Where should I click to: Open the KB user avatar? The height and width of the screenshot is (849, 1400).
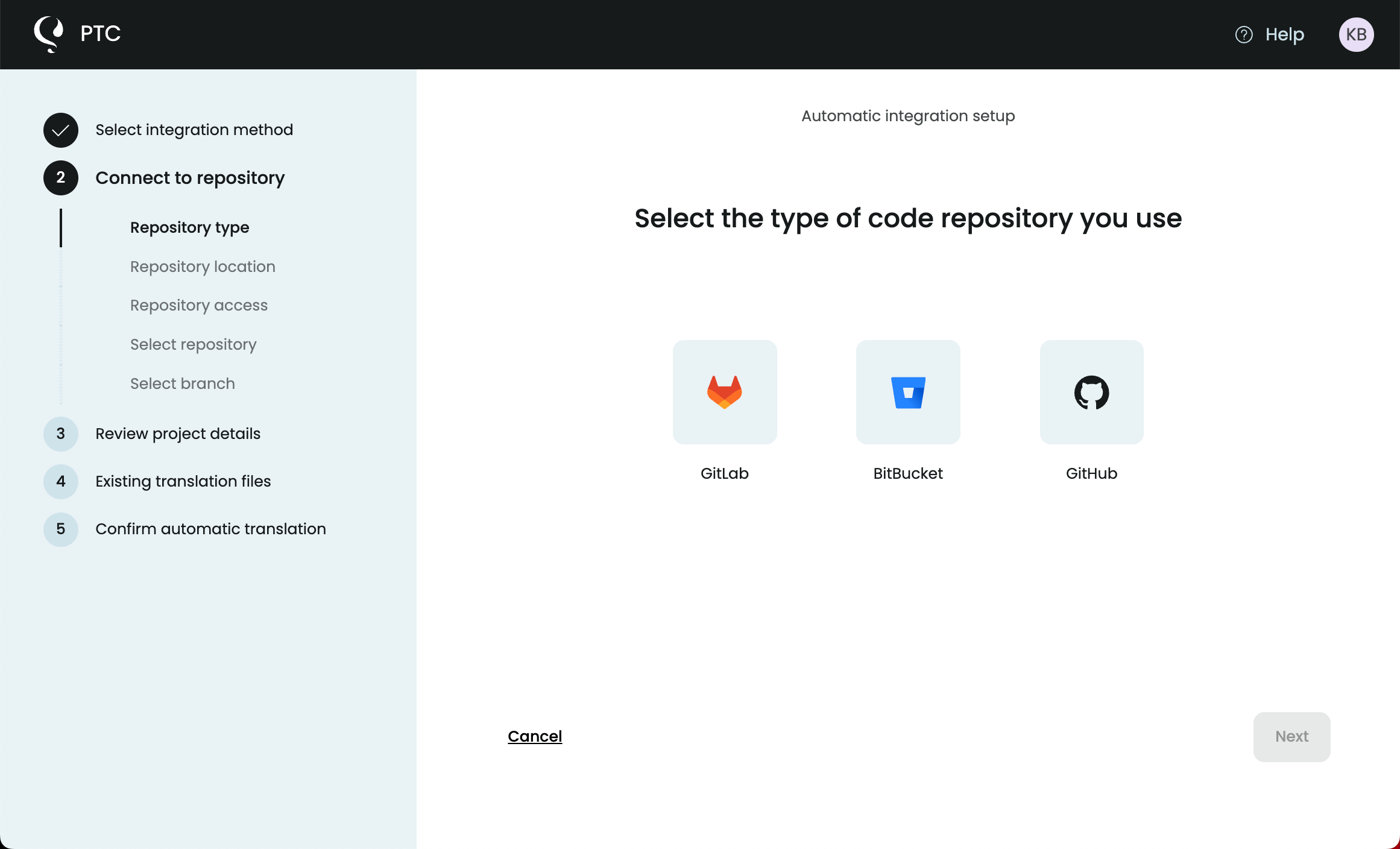click(1356, 34)
